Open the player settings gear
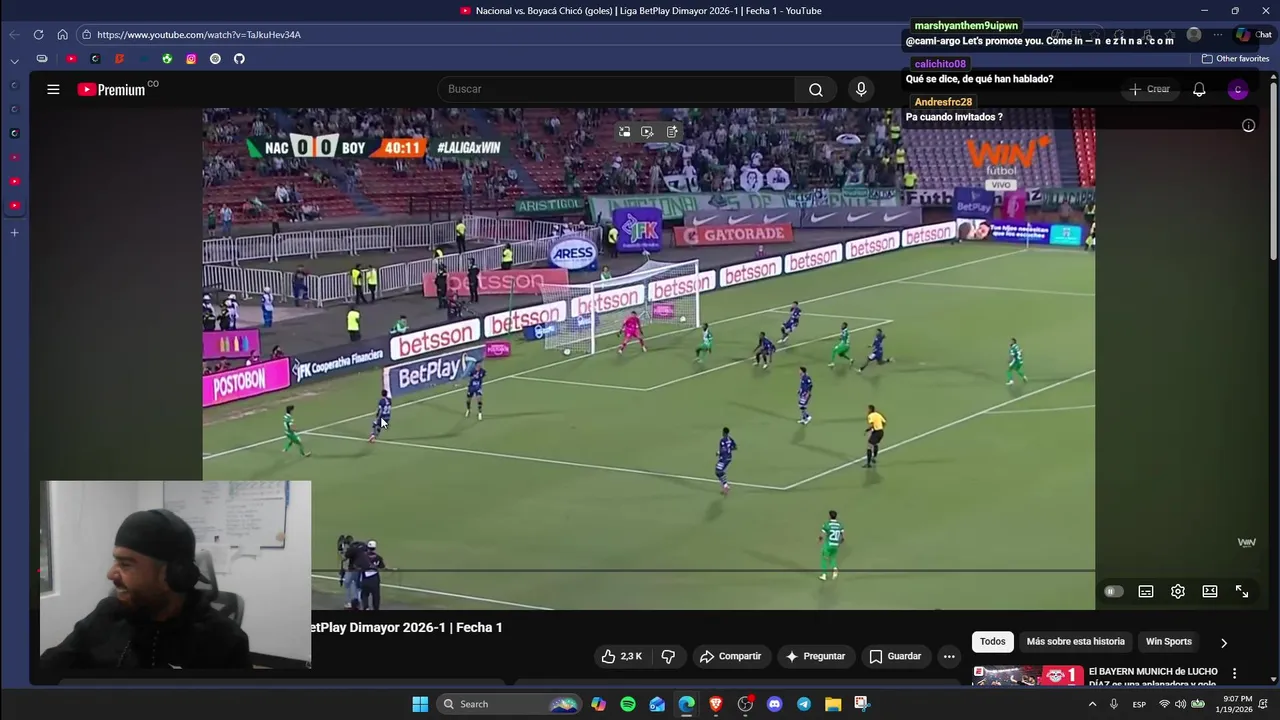The image size is (1280, 720). (x=1178, y=591)
